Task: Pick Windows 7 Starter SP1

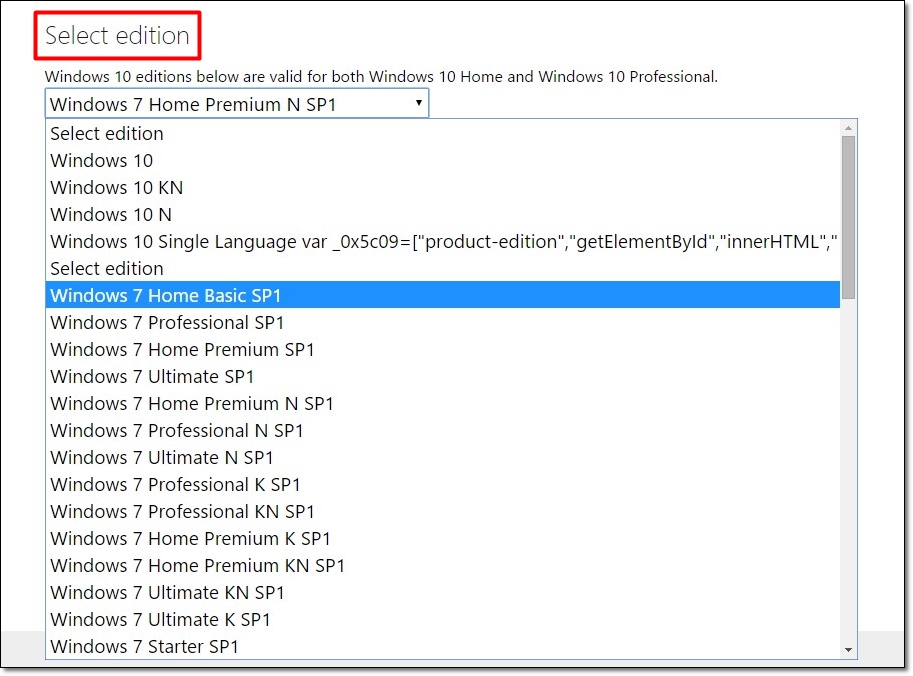Action: click(x=443, y=646)
